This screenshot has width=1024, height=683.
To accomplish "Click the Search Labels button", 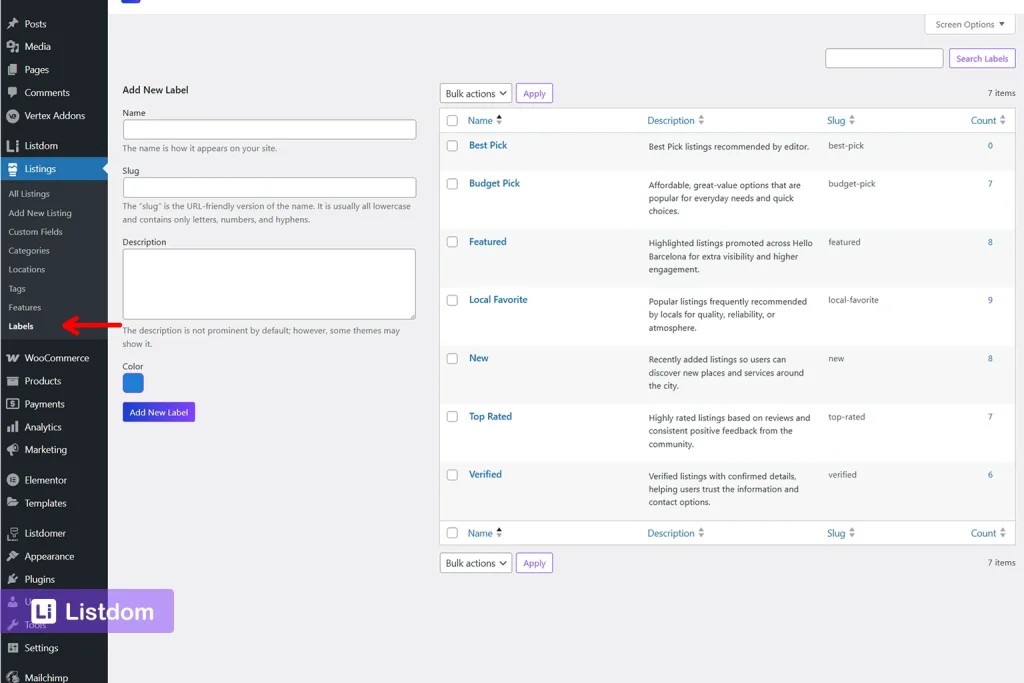I will click(981, 58).
